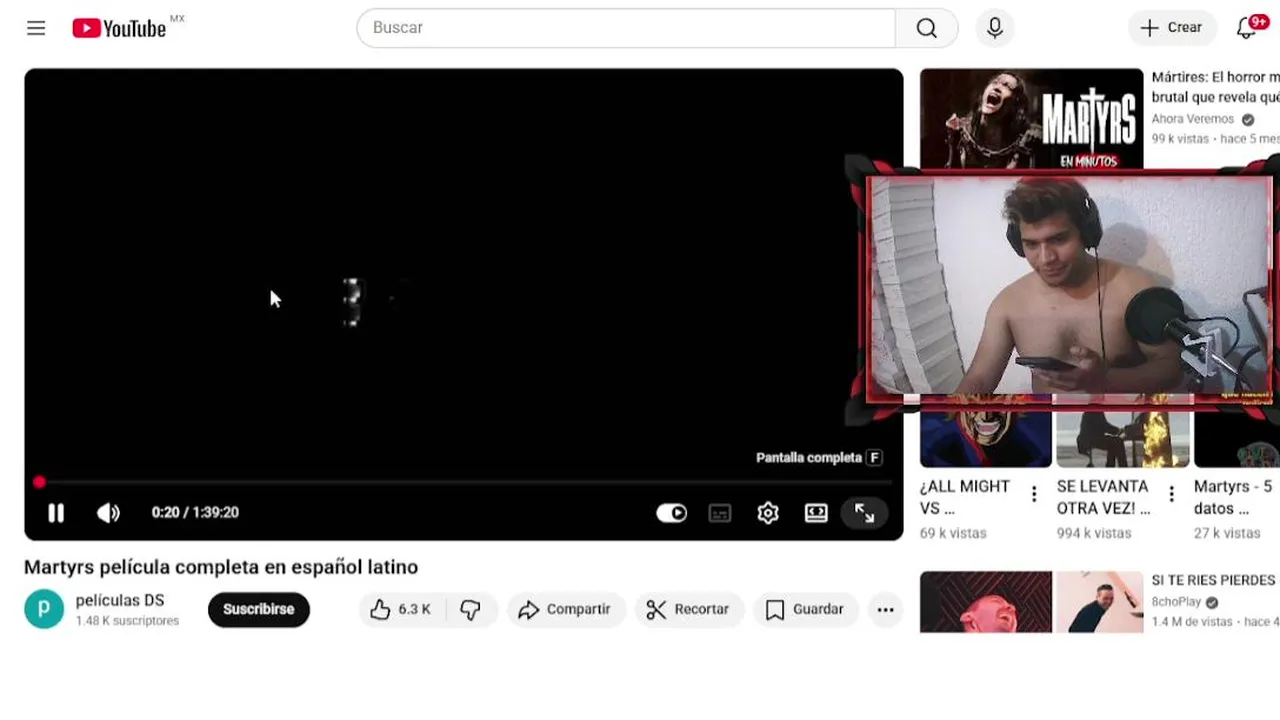Click the Recortar clip button
This screenshot has width=1280, height=720.
(x=689, y=610)
